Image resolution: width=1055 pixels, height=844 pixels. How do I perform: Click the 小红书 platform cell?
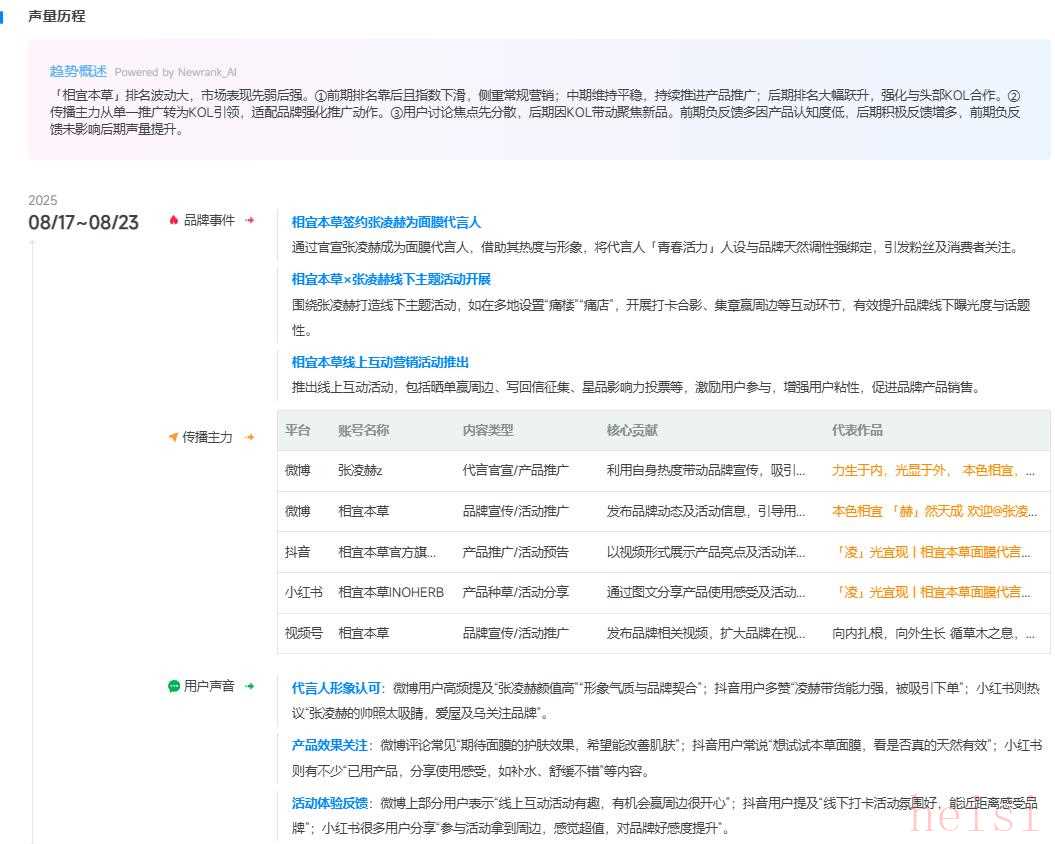click(303, 592)
